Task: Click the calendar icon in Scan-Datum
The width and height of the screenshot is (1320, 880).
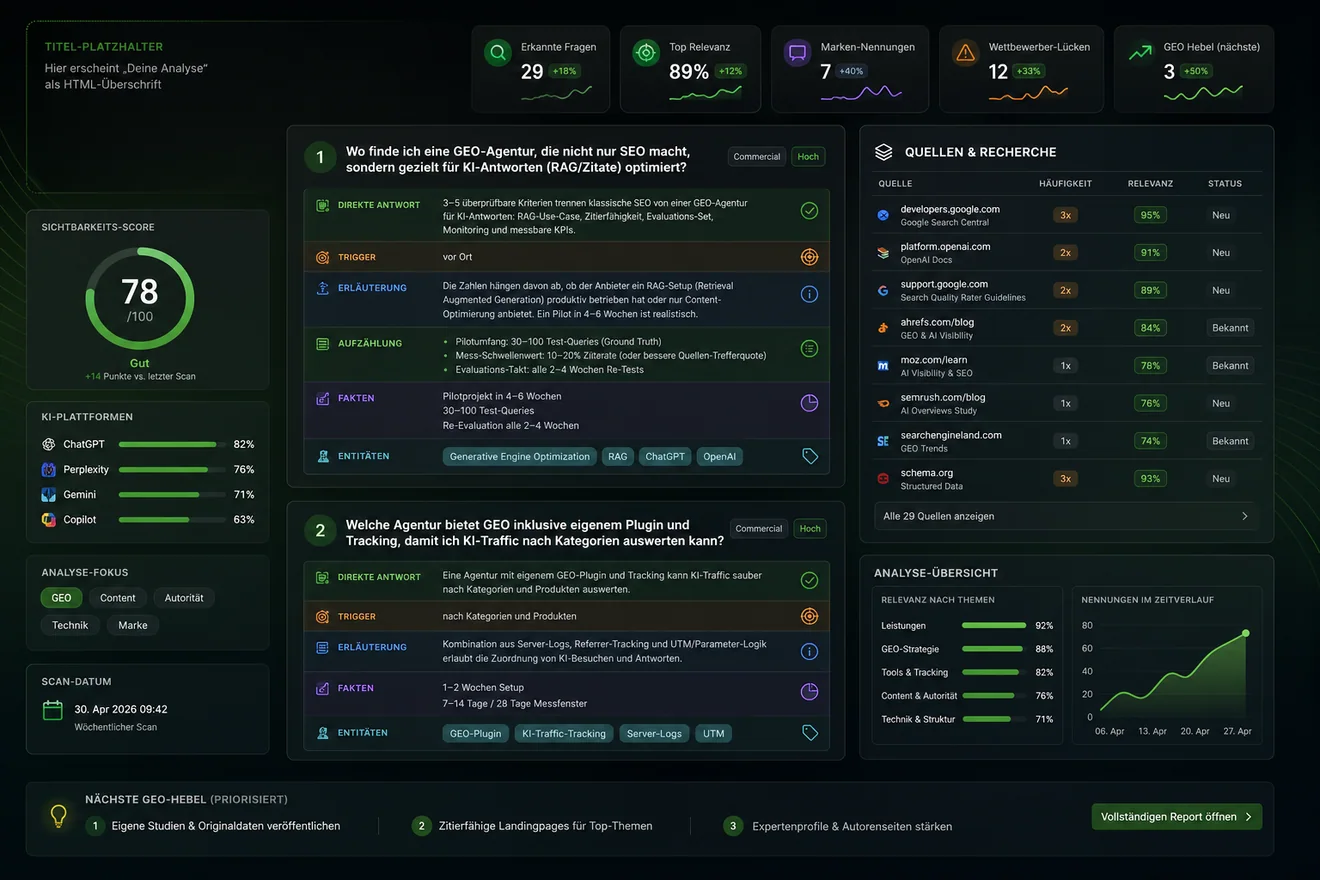Action: pyautogui.click(x=53, y=710)
